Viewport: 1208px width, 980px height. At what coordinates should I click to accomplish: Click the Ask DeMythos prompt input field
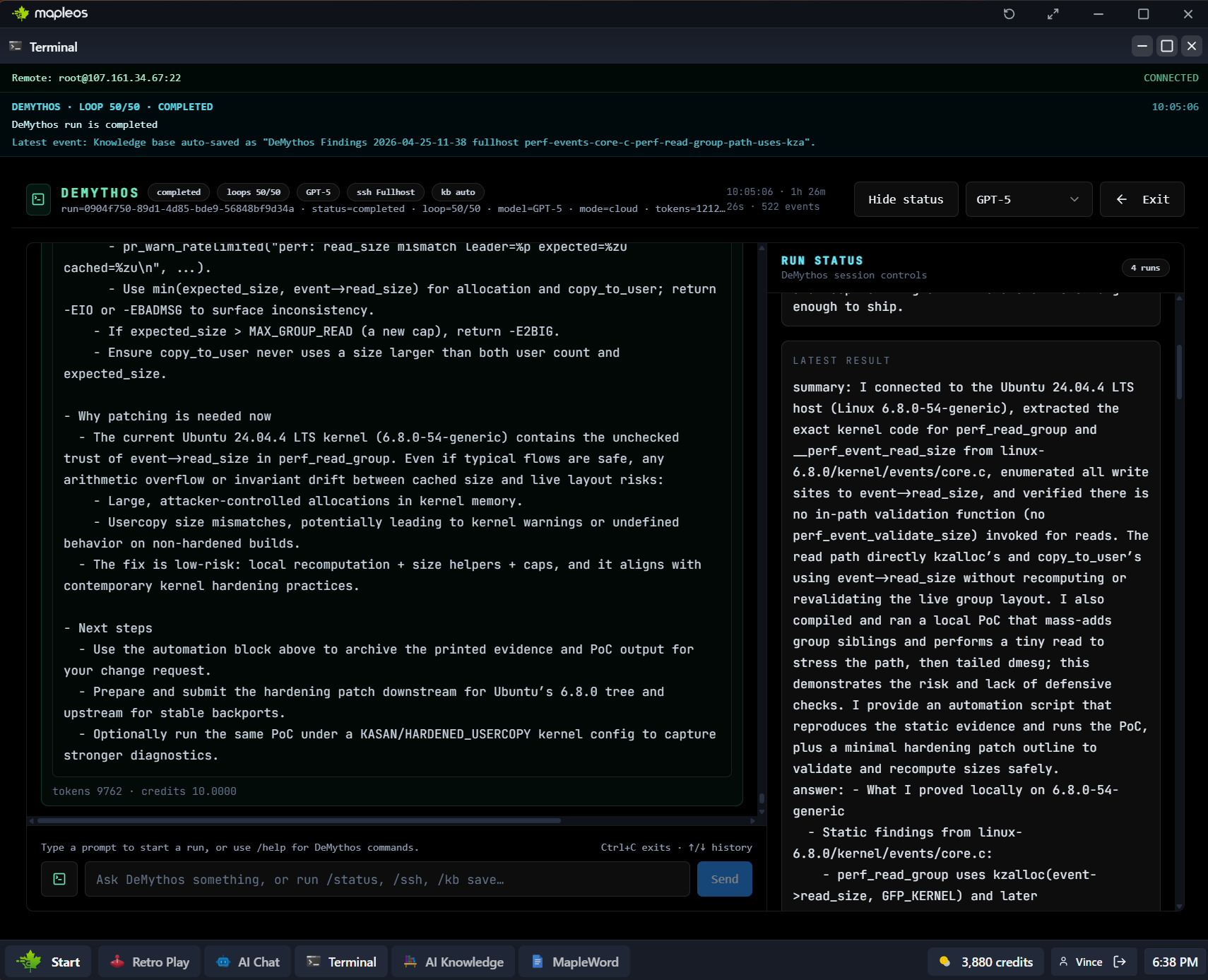(387, 879)
